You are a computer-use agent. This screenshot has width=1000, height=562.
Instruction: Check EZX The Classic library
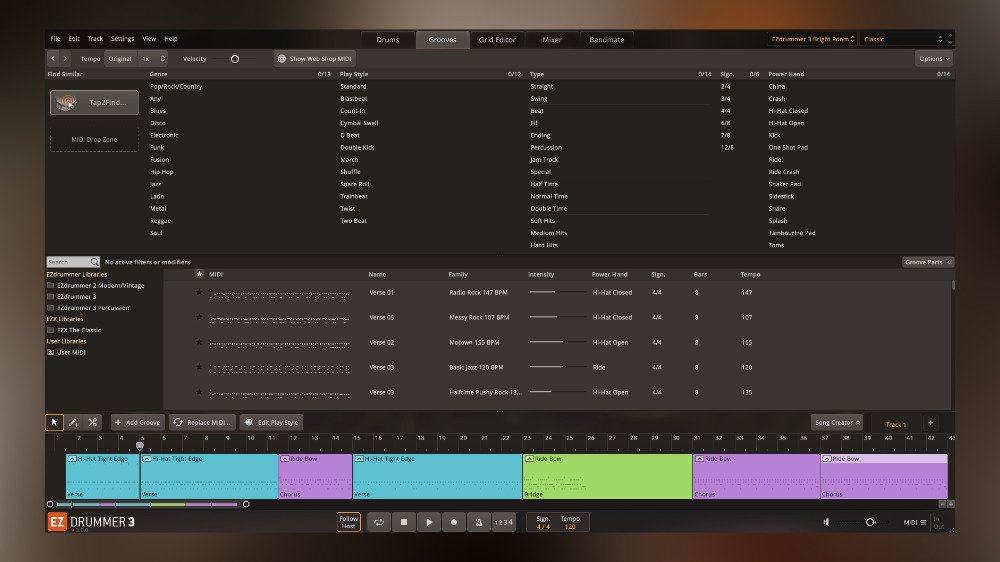(50, 330)
